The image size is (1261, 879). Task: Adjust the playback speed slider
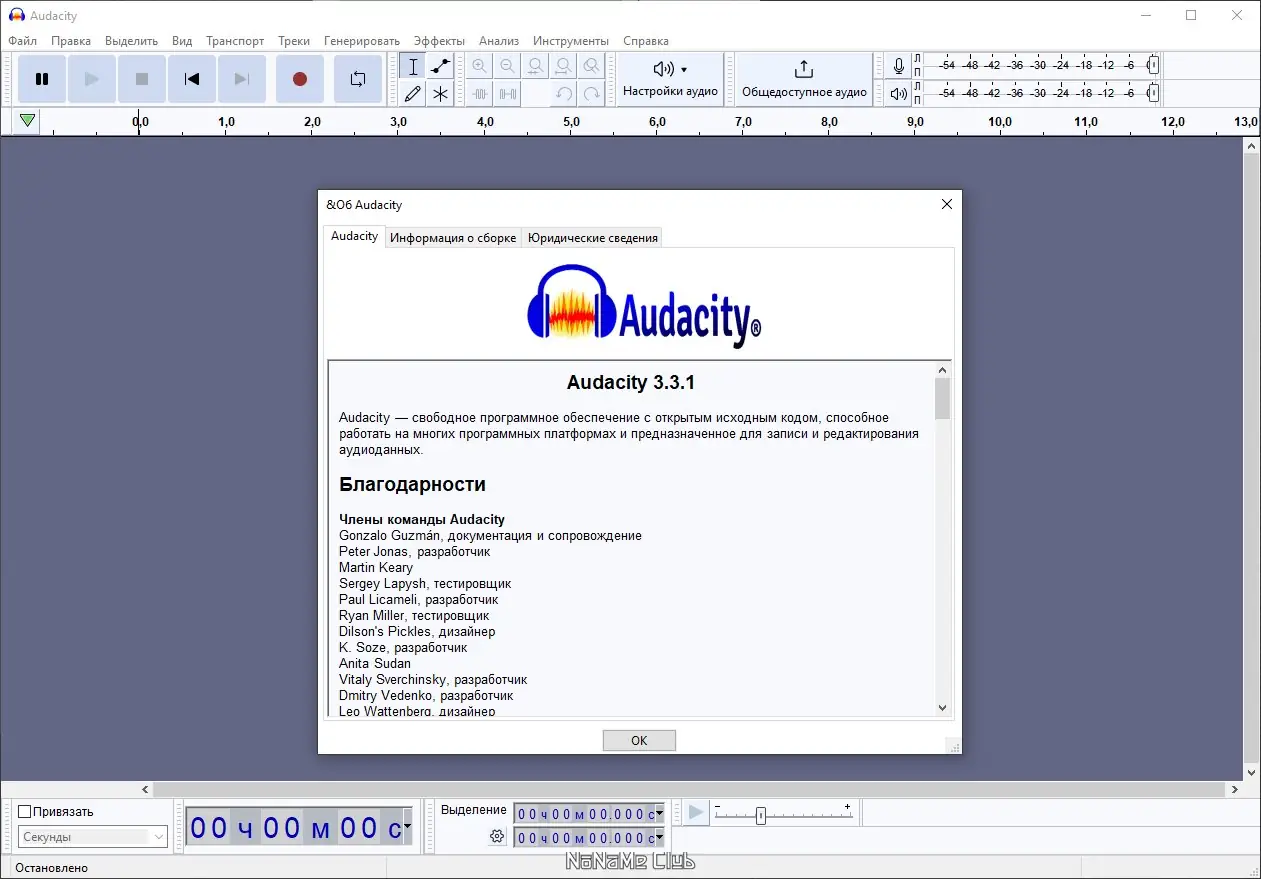tap(760, 815)
